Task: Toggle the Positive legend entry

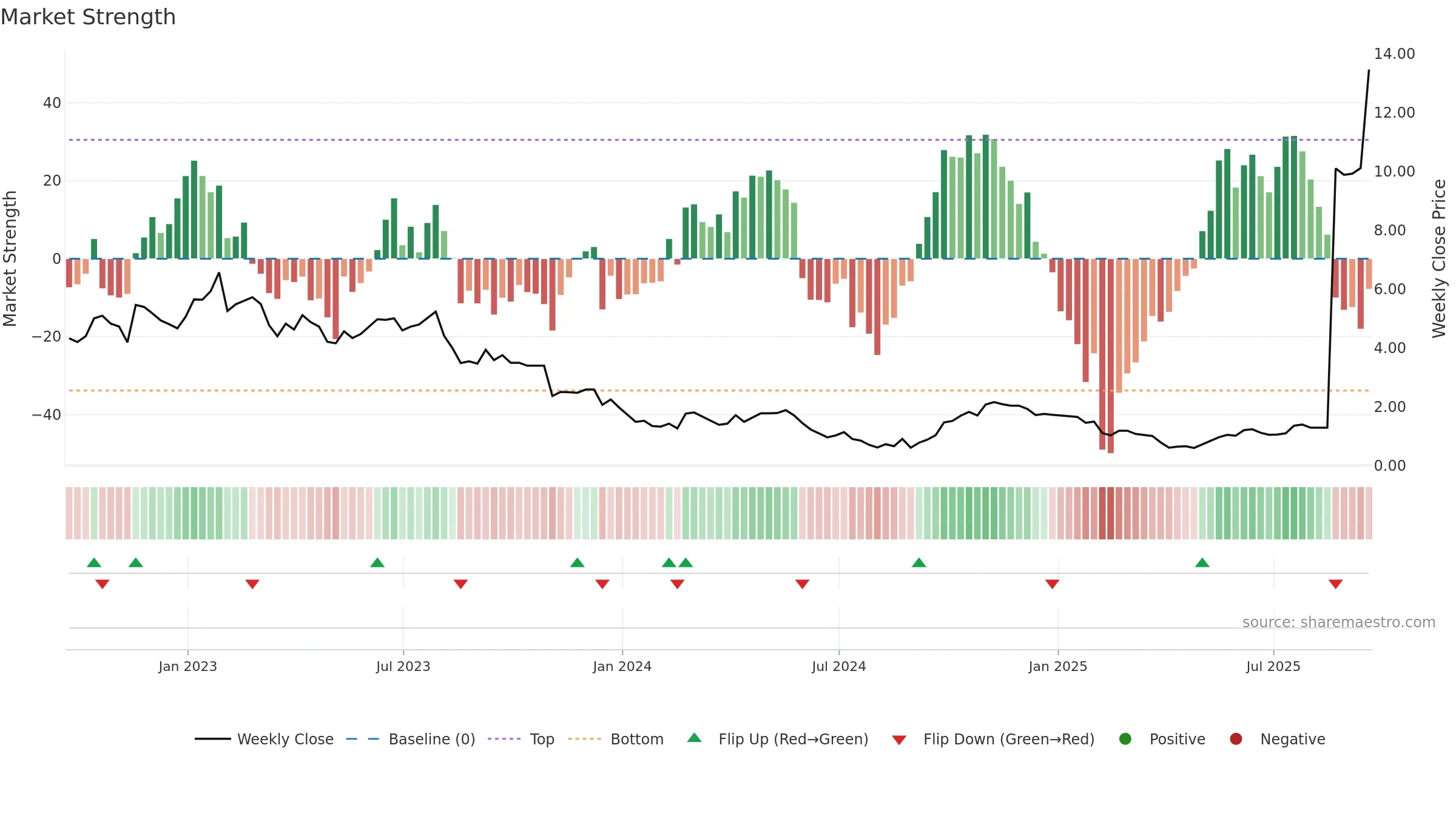Action: tap(1162, 739)
